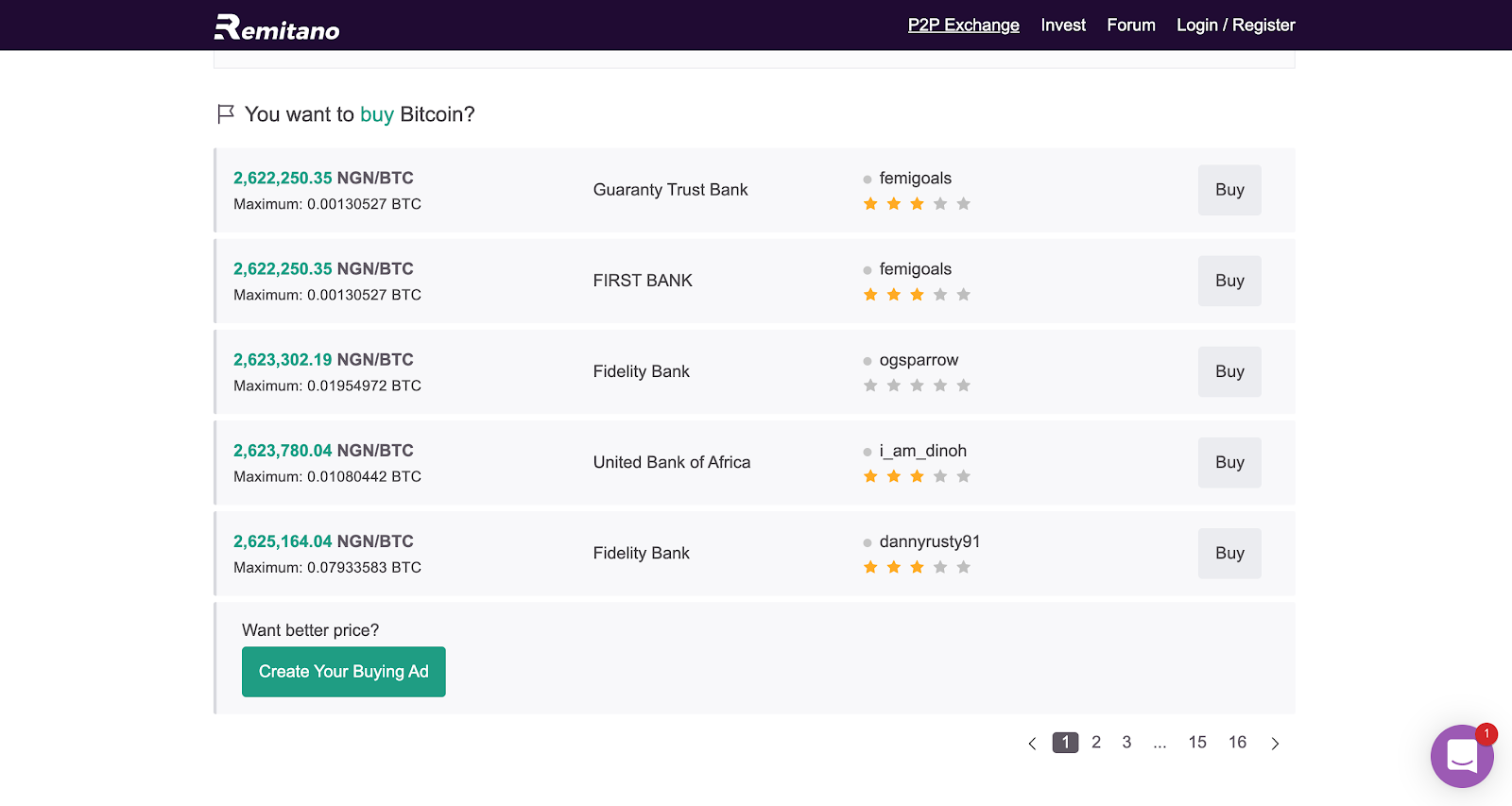
Task: Click star rating for i_am_dinoh
Action: [917, 476]
